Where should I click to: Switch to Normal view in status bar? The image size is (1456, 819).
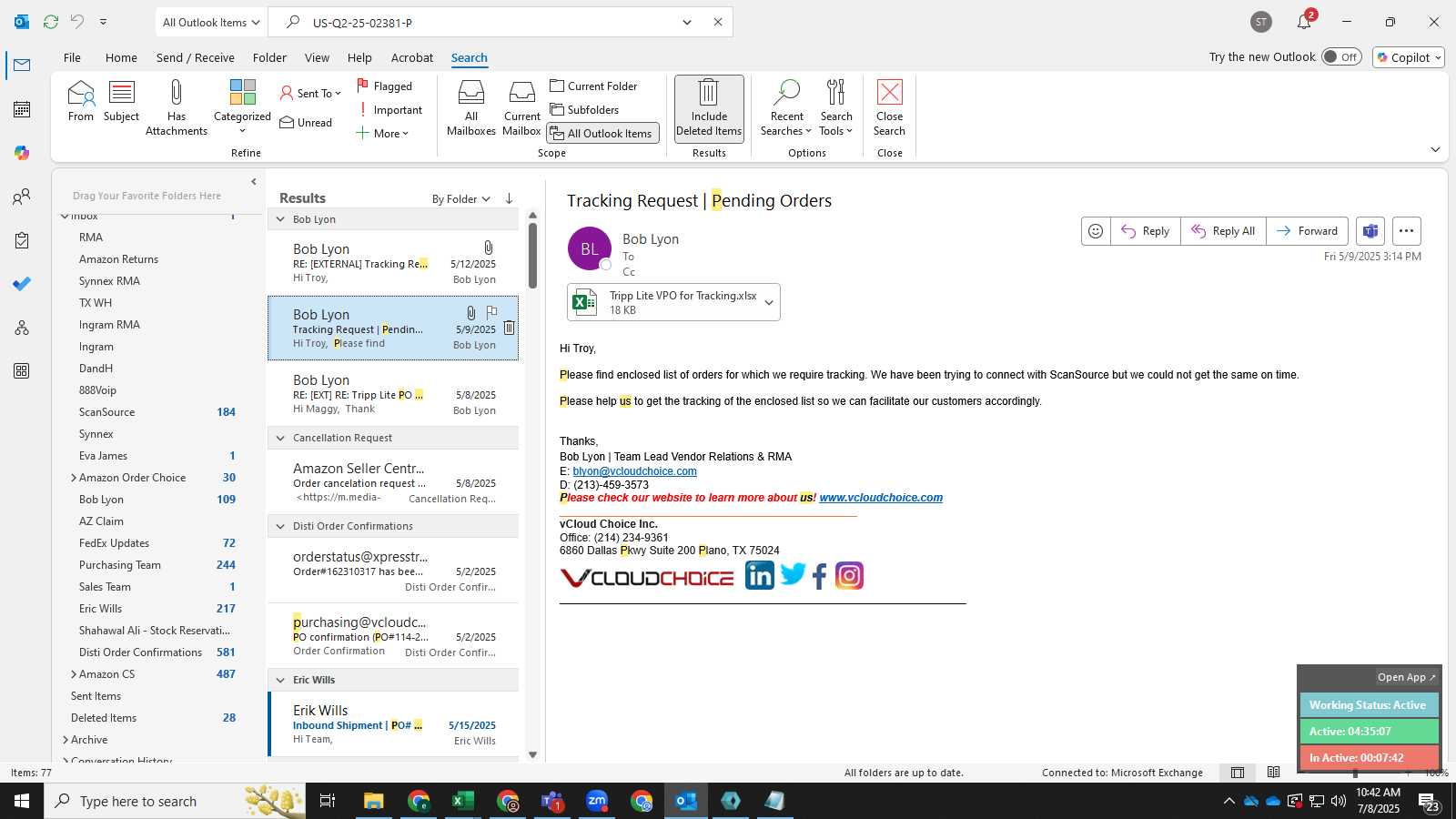(x=1238, y=773)
